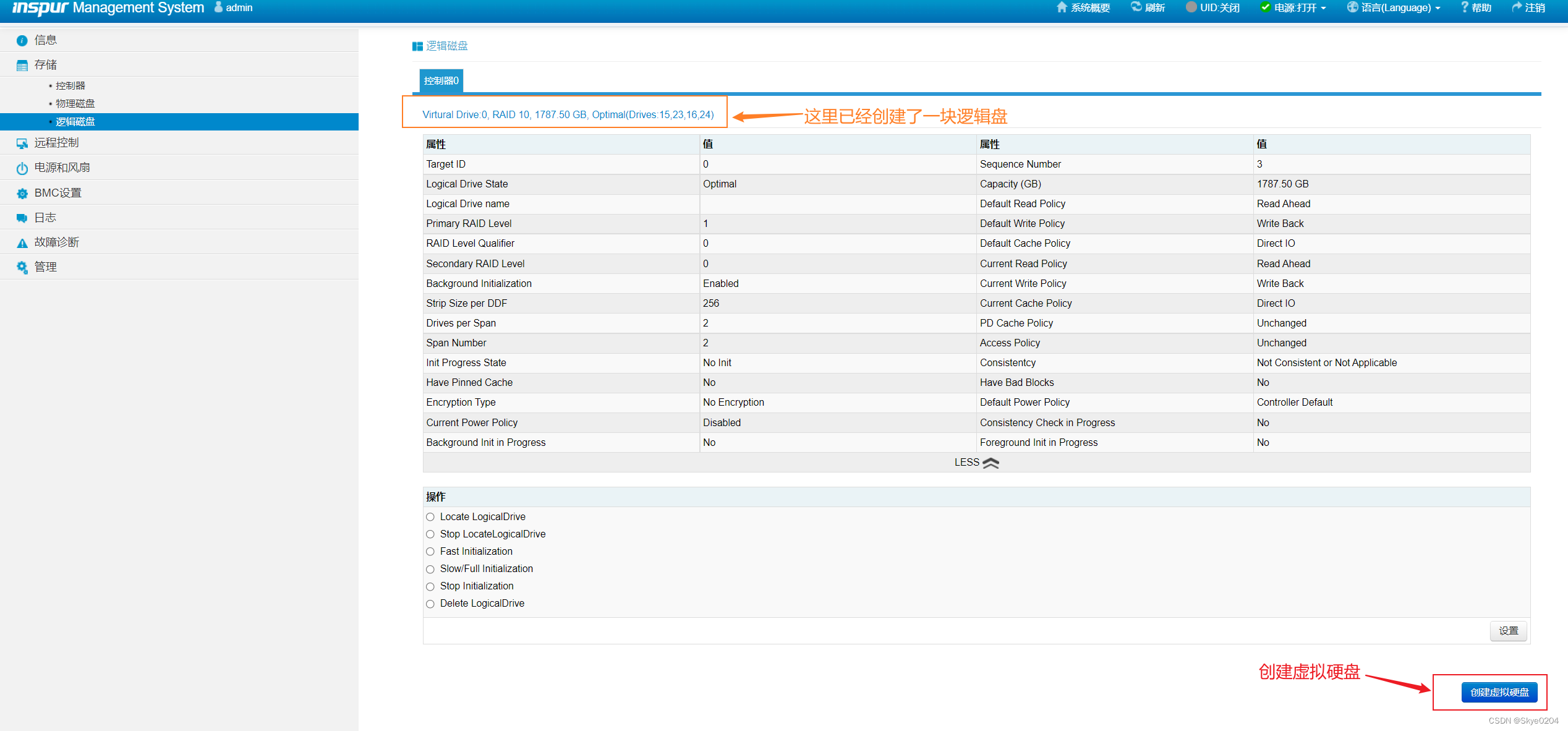
Task: Open 物理磁盘 in the storage submenu
Action: pyautogui.click(x=75, y=103)
